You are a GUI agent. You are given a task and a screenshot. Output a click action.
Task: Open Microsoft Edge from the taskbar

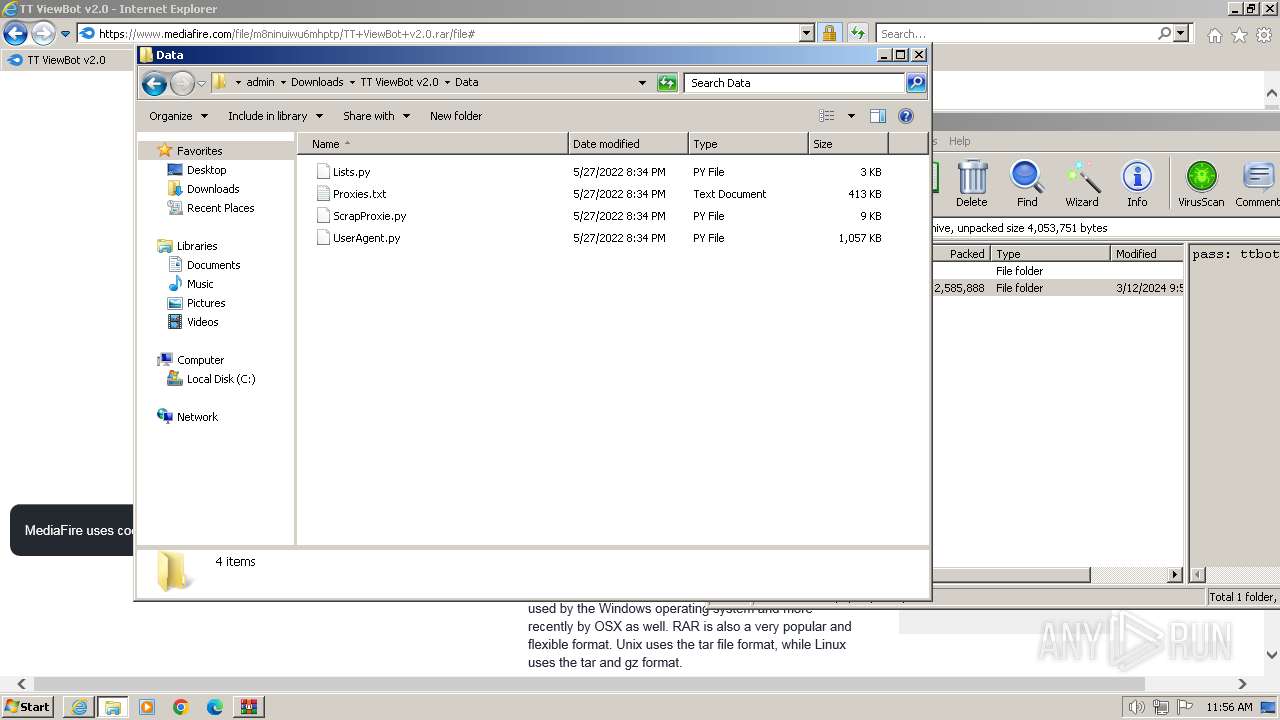(x=215, y=707)
